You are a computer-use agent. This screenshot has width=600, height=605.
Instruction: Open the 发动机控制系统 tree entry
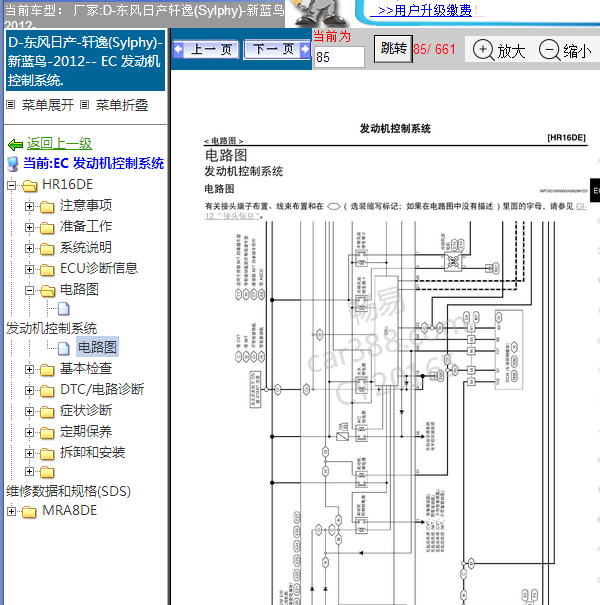[51, 328]
